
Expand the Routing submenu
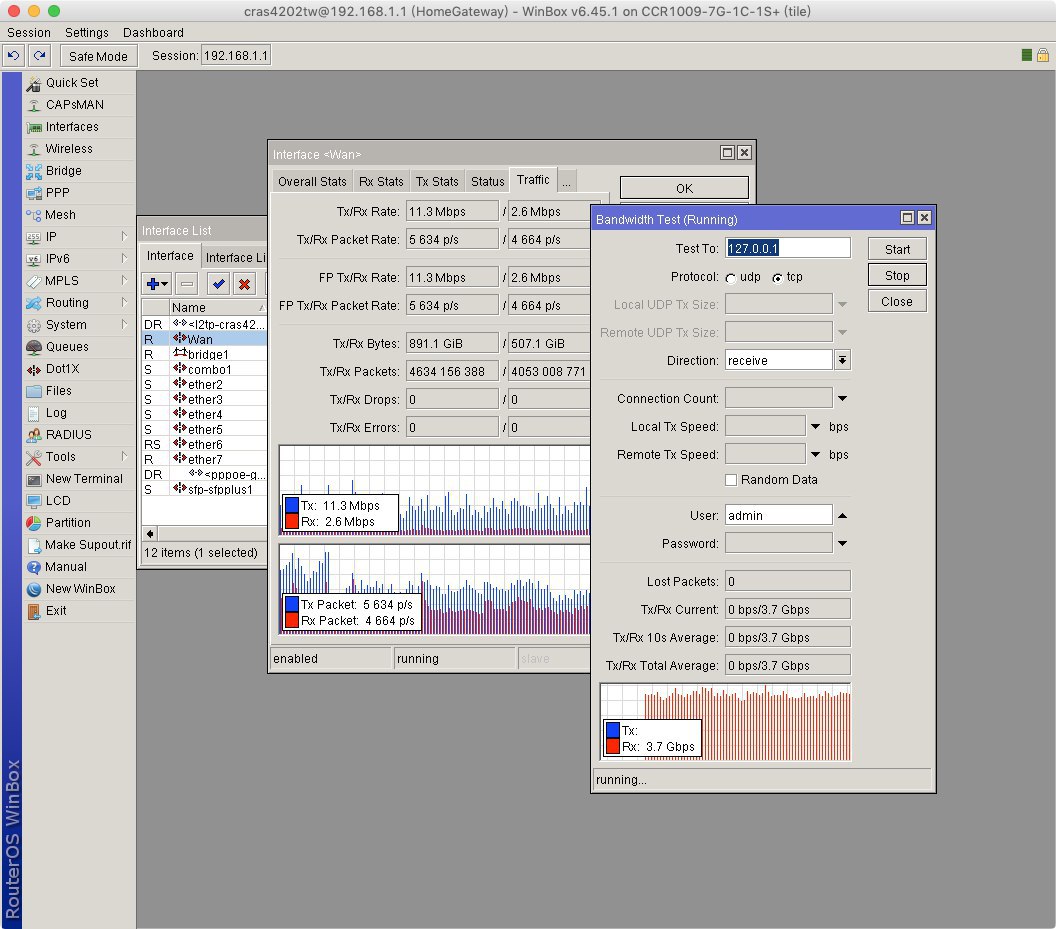pyautogui.click(x=124, y=302)
